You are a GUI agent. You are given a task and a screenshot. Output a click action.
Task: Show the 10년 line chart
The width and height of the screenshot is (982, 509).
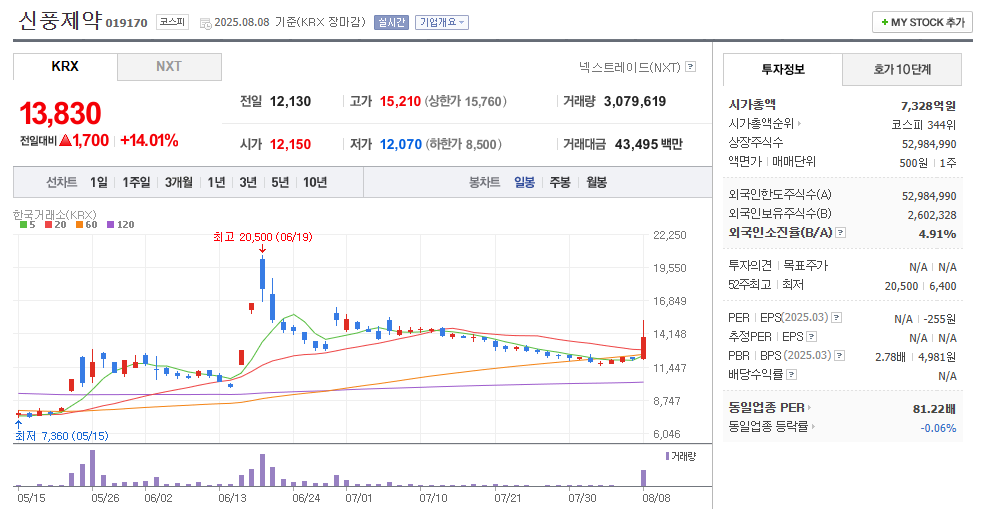[x=315, y=182]
